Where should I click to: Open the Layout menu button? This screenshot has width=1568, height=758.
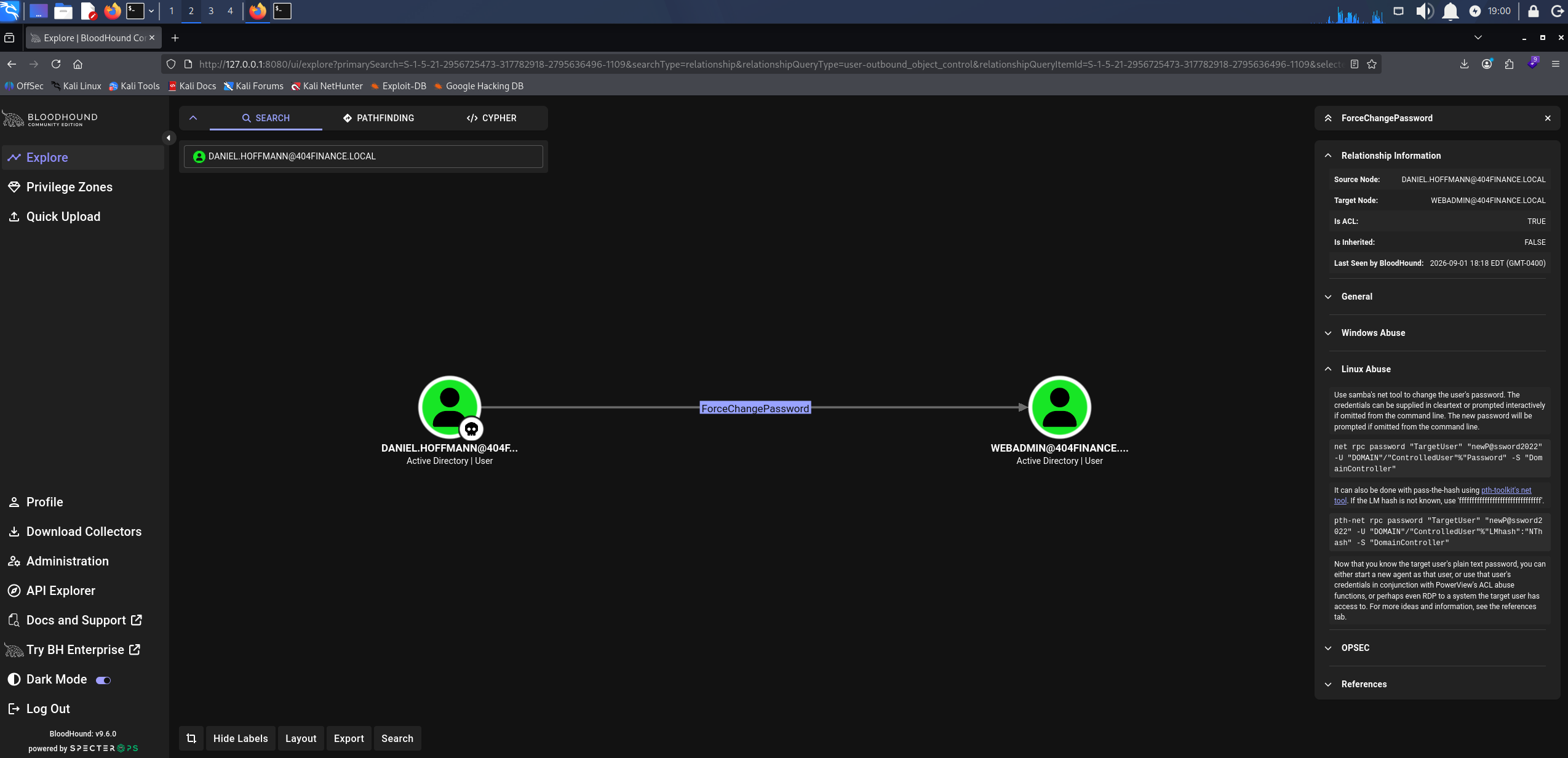tap(301, 738)
